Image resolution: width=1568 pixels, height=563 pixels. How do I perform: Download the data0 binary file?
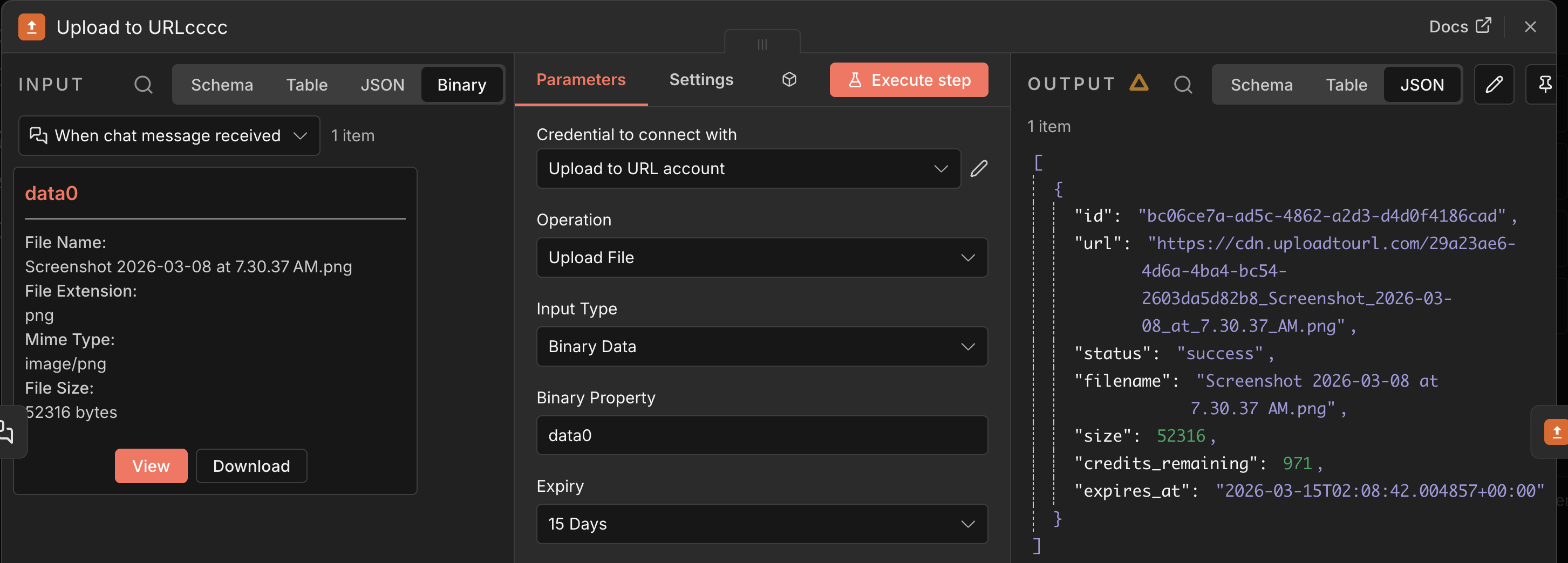(251, 465)
